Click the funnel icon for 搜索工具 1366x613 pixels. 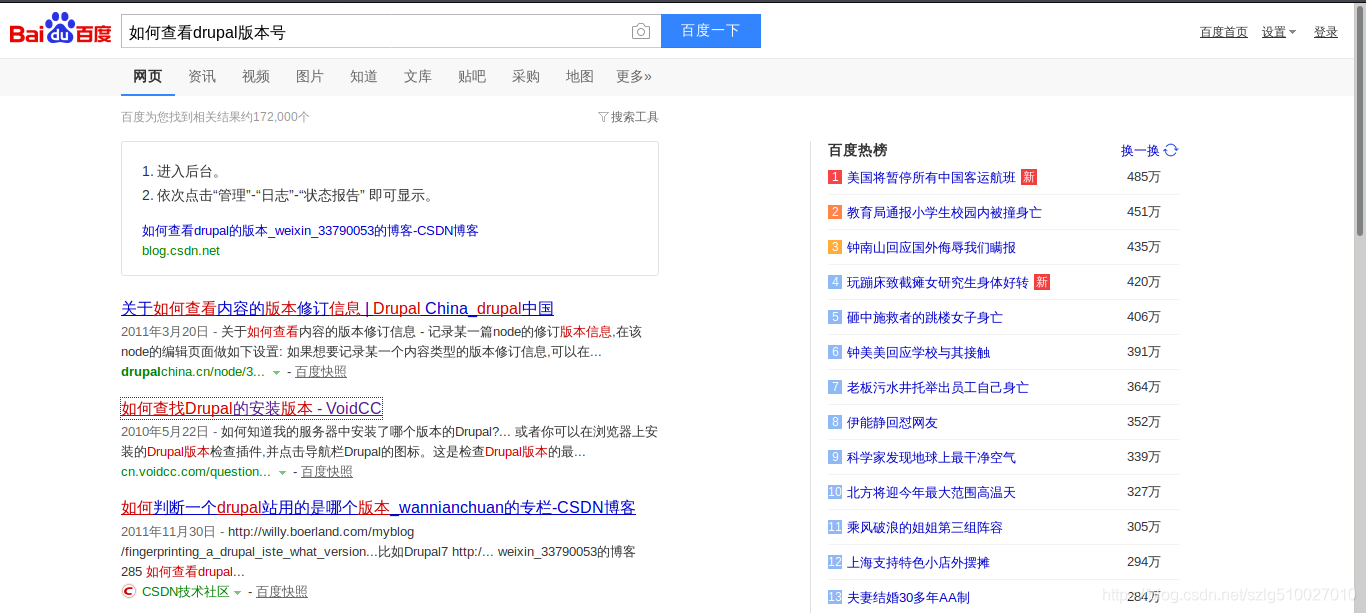pos(603,117)
